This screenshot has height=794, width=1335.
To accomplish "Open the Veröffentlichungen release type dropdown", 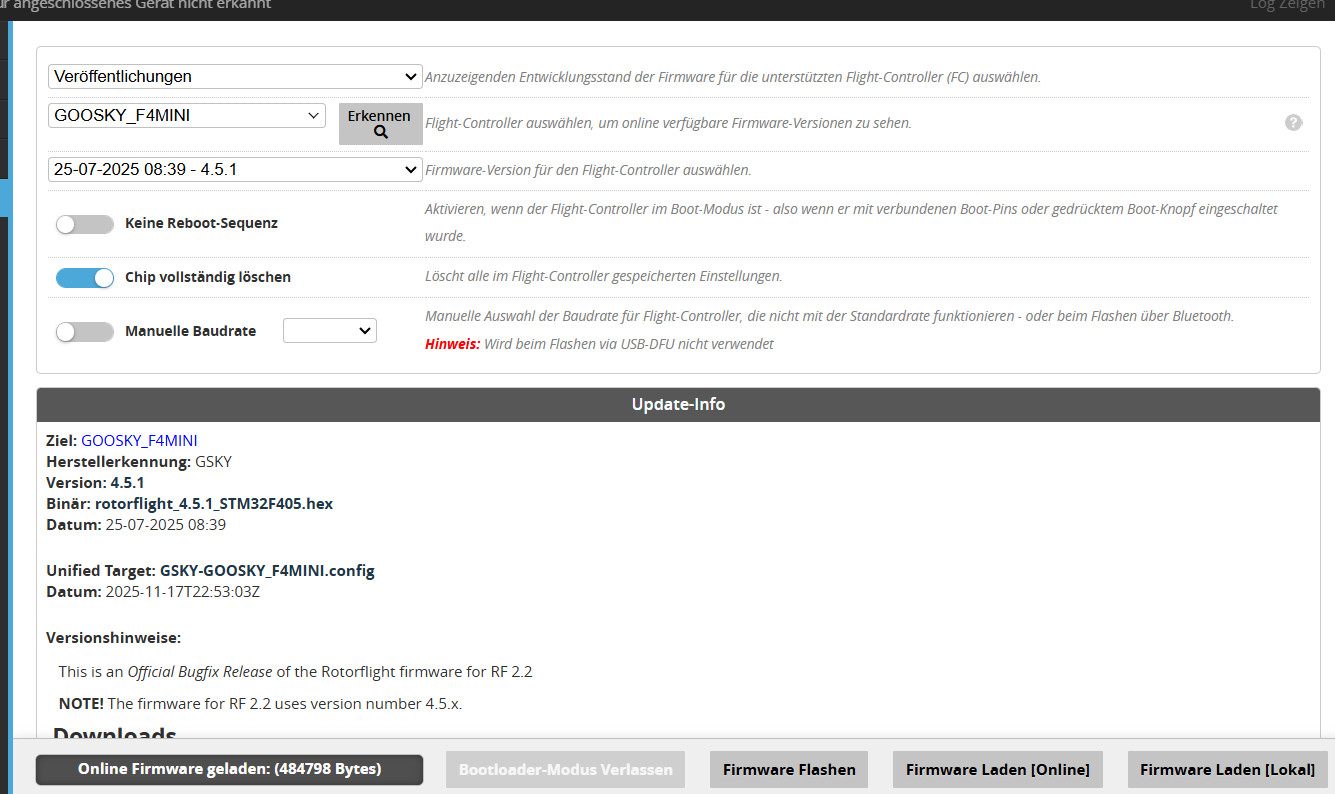I will click(x=235, y=76).
